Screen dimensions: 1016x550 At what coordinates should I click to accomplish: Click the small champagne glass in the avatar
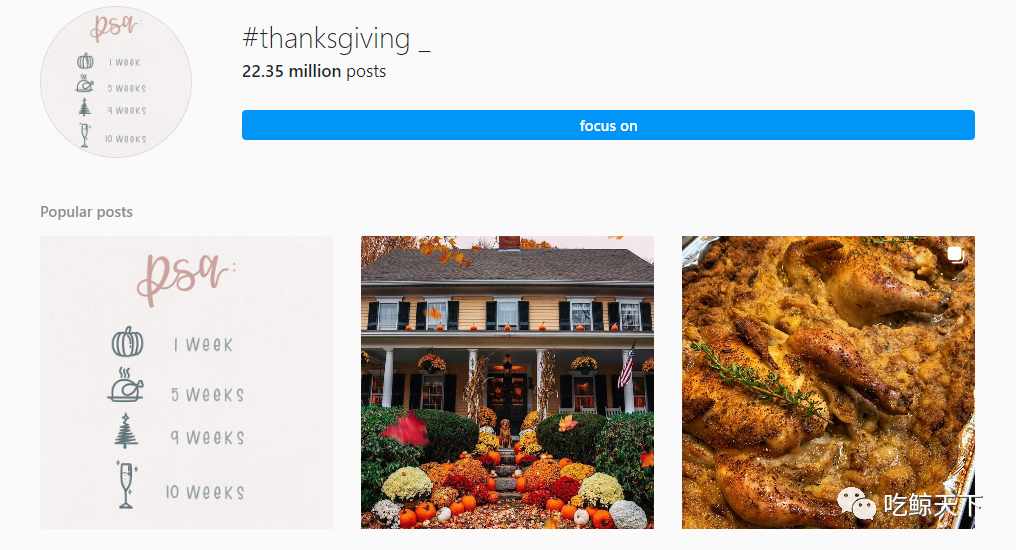pyautogui.click(x=84, y=135)
